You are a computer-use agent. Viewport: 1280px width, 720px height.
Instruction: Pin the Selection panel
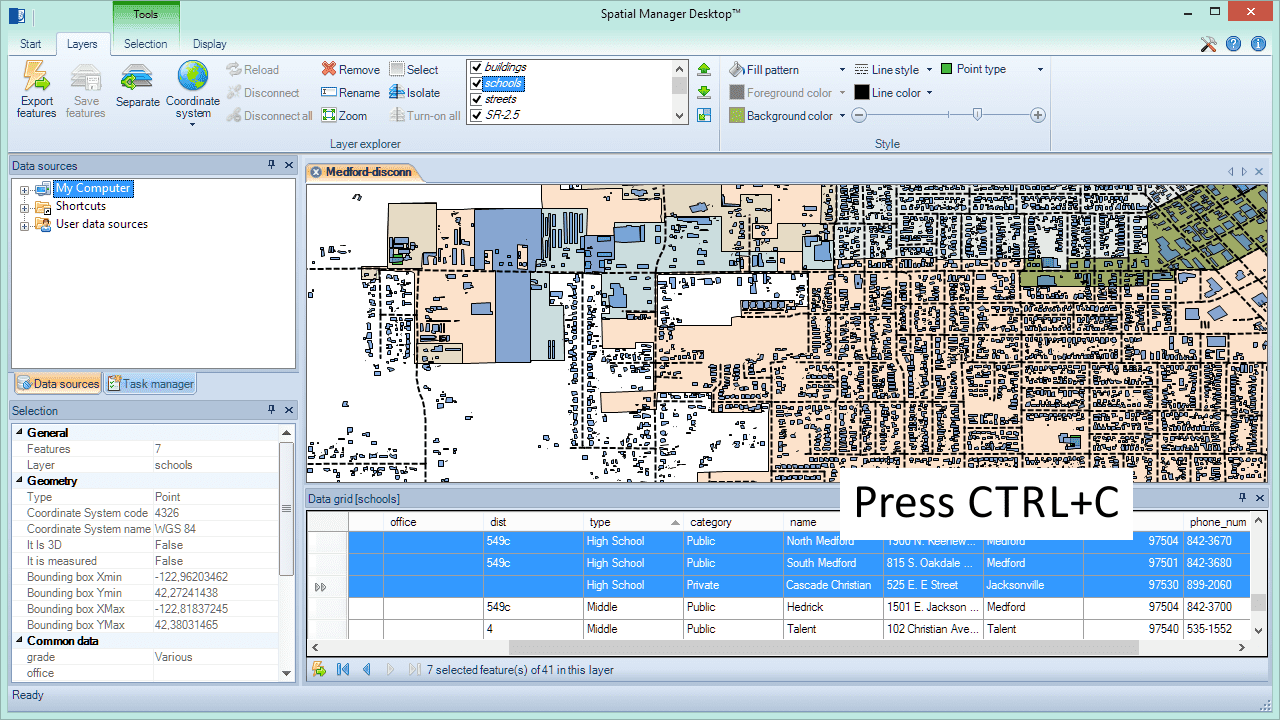(271, 410)
